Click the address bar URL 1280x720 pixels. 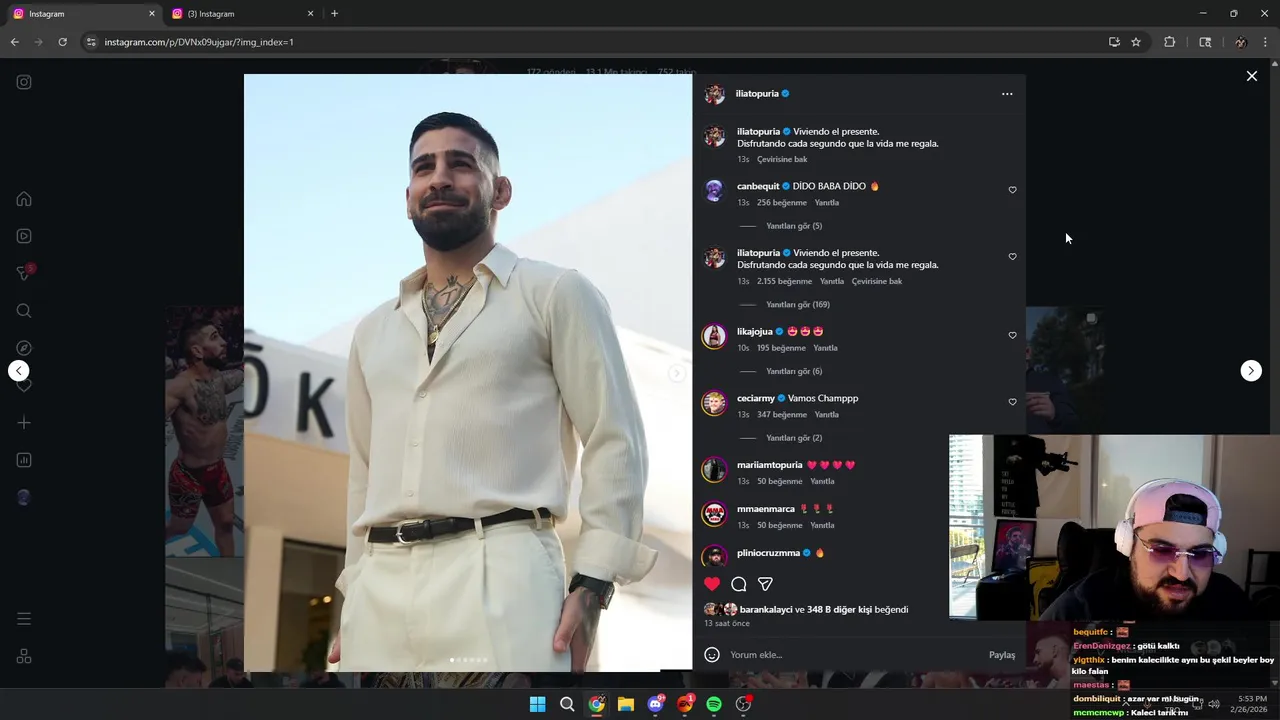point(199,42)
